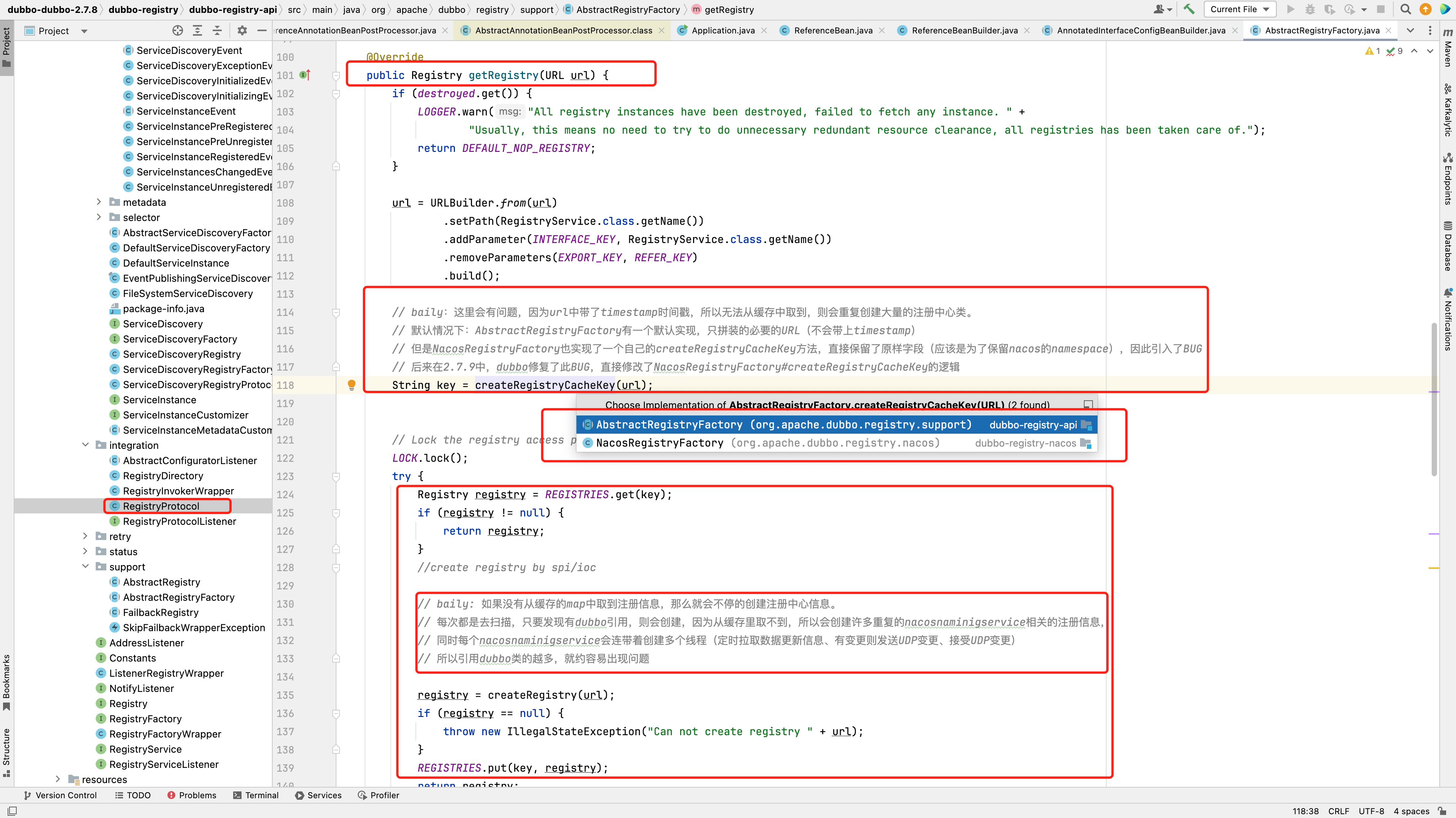Click the Build project hammer icon

point(1189,9)
